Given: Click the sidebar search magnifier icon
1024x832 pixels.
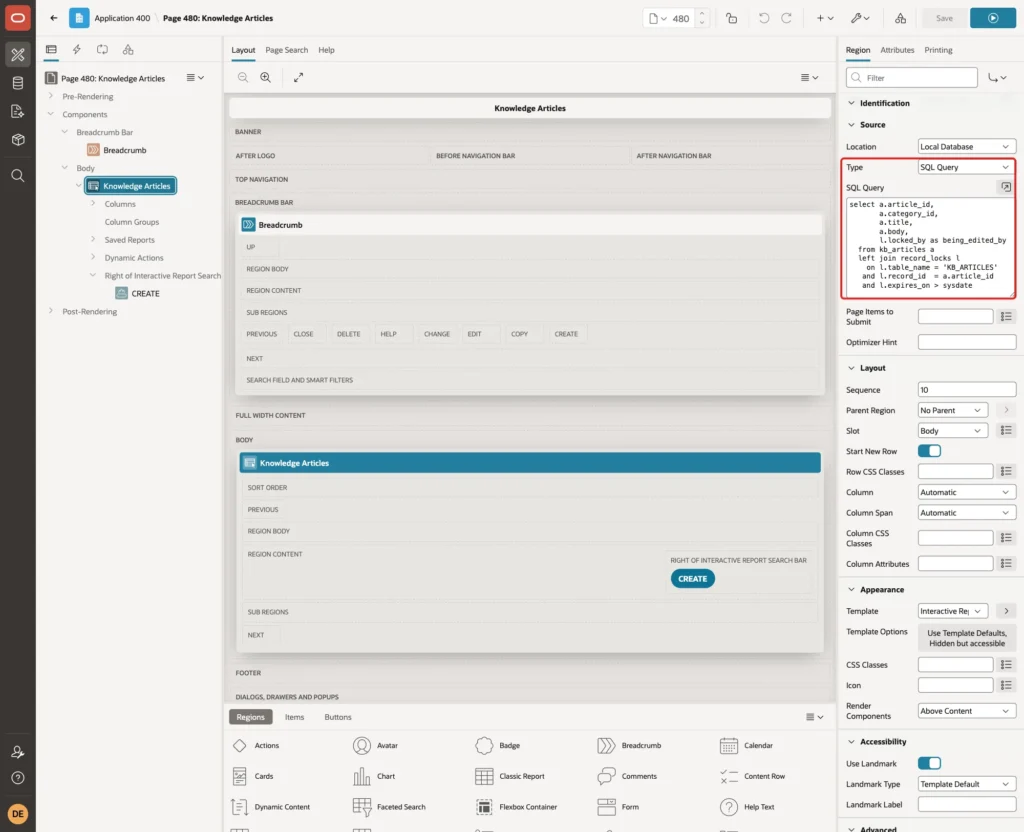Looking at the screenshot, I should pyautogui.click(x=18, y=176).
